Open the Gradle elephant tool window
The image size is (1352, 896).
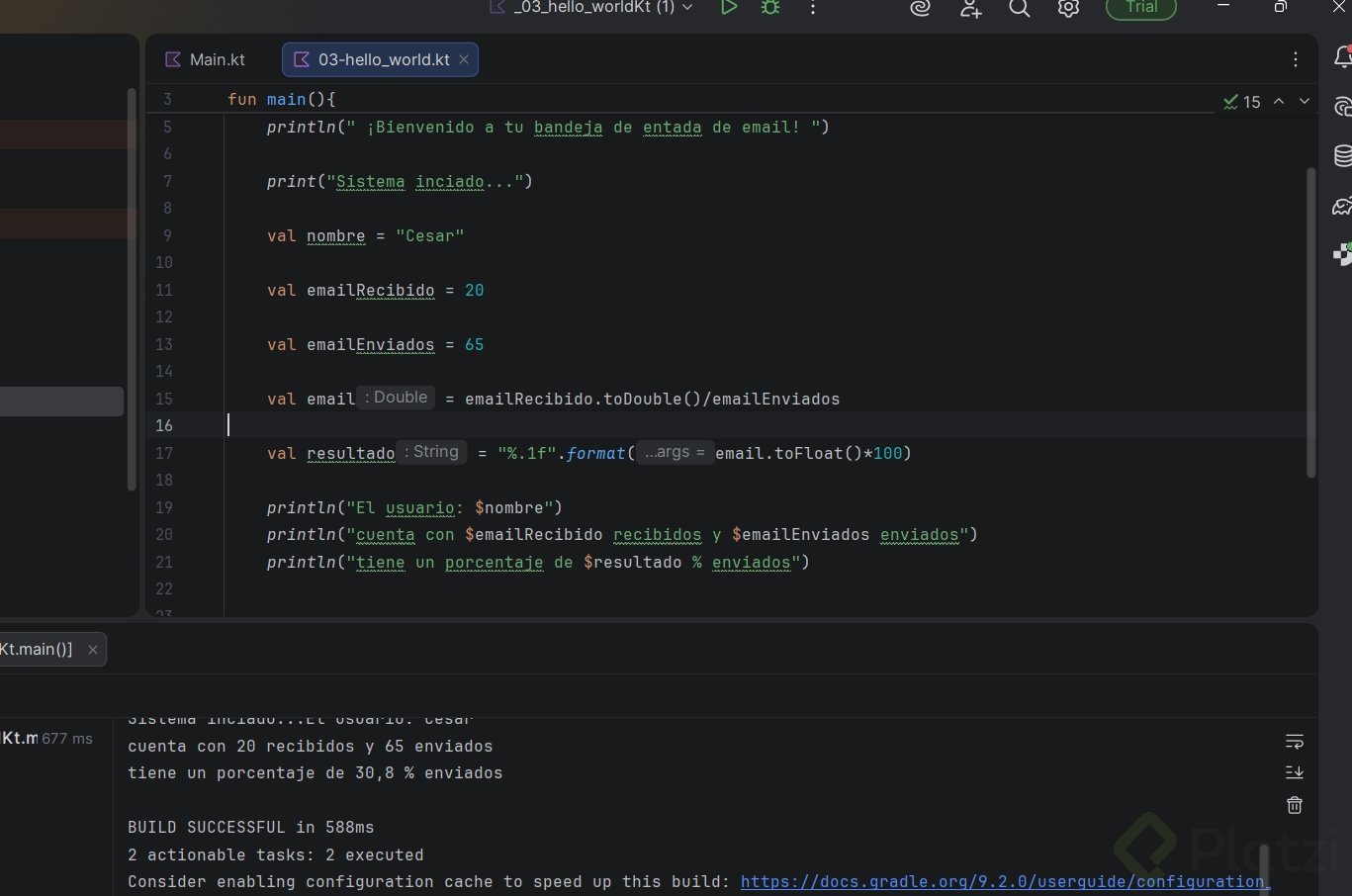(1342, 206)
